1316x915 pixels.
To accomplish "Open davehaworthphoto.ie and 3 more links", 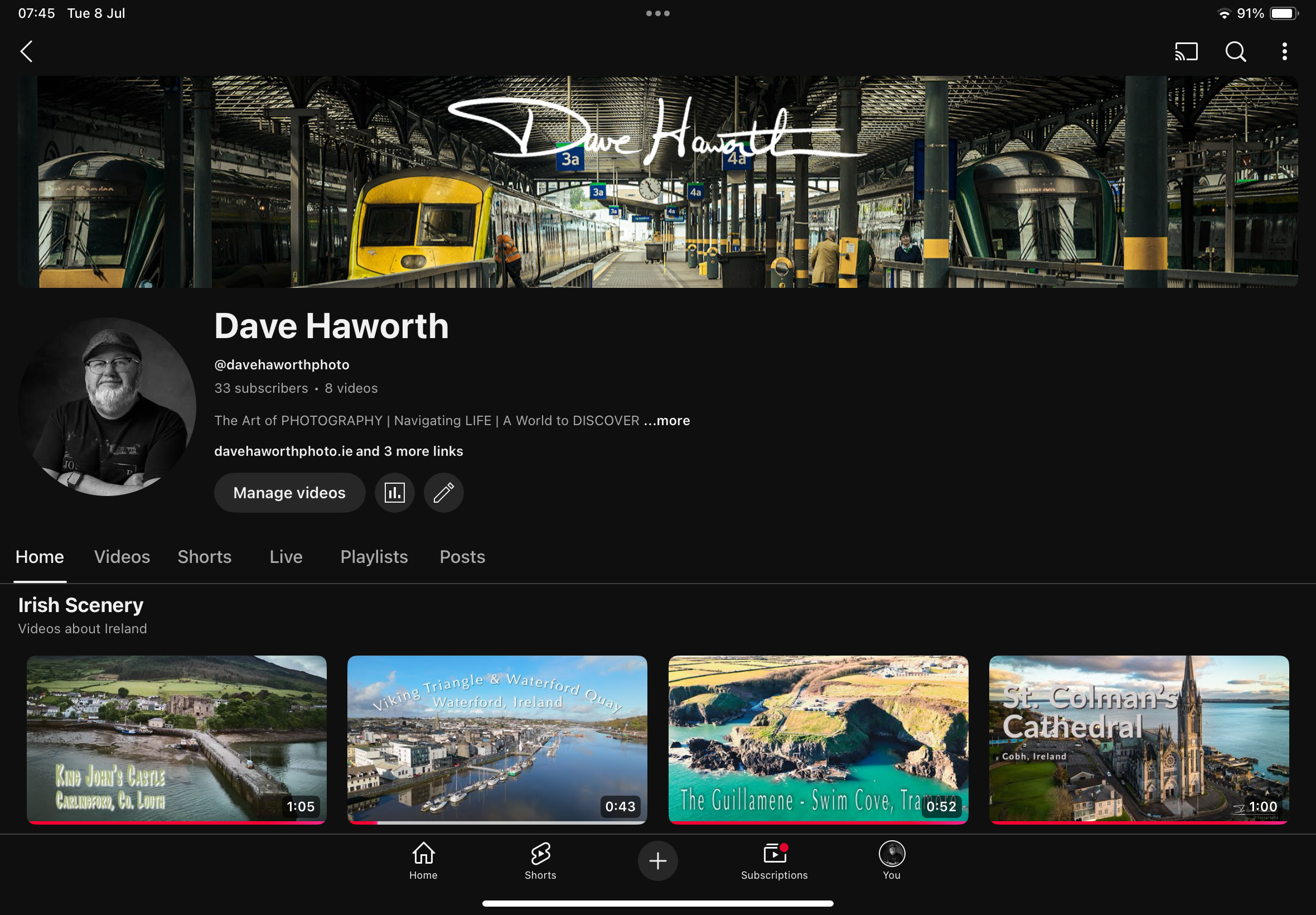I will pyautogui.click(x=338, y=451).
